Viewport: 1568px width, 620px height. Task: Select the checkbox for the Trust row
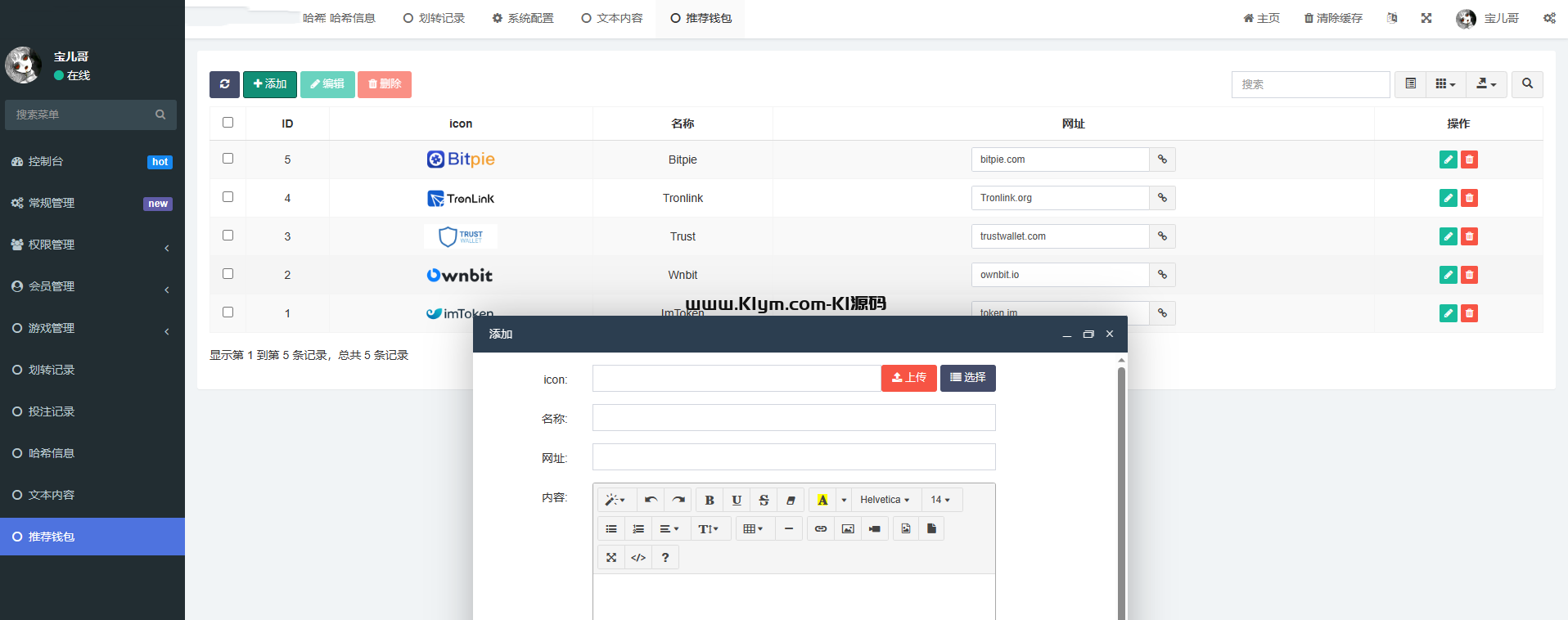click(x=228, y=236)
